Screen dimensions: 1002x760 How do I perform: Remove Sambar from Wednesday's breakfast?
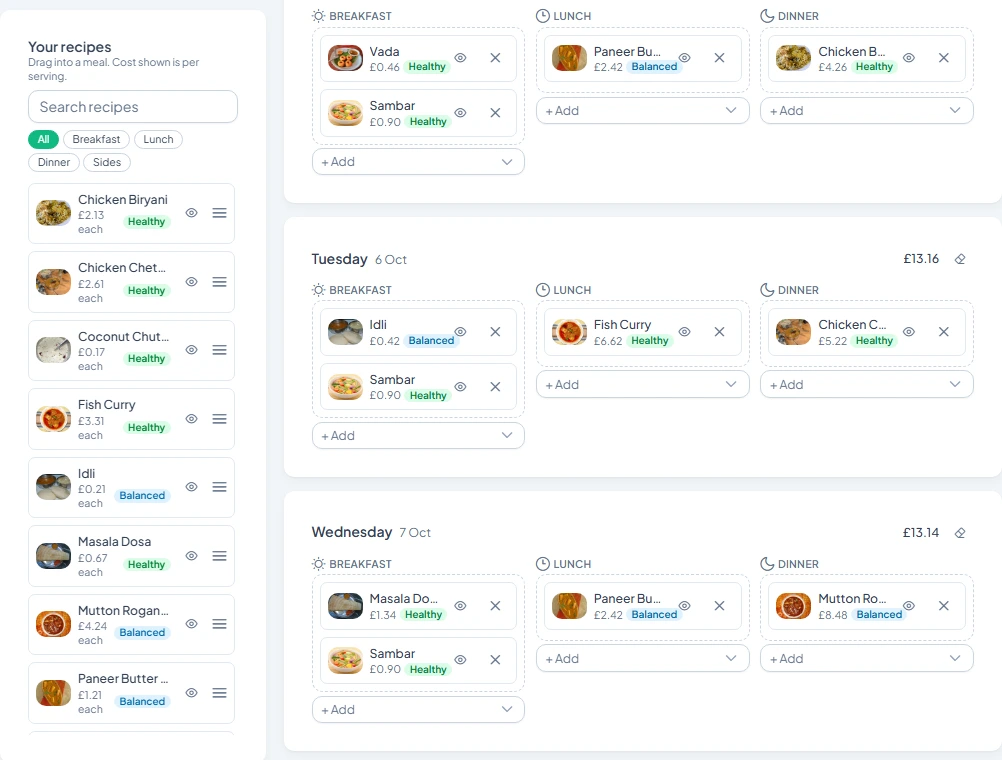(x=495, y=660)
